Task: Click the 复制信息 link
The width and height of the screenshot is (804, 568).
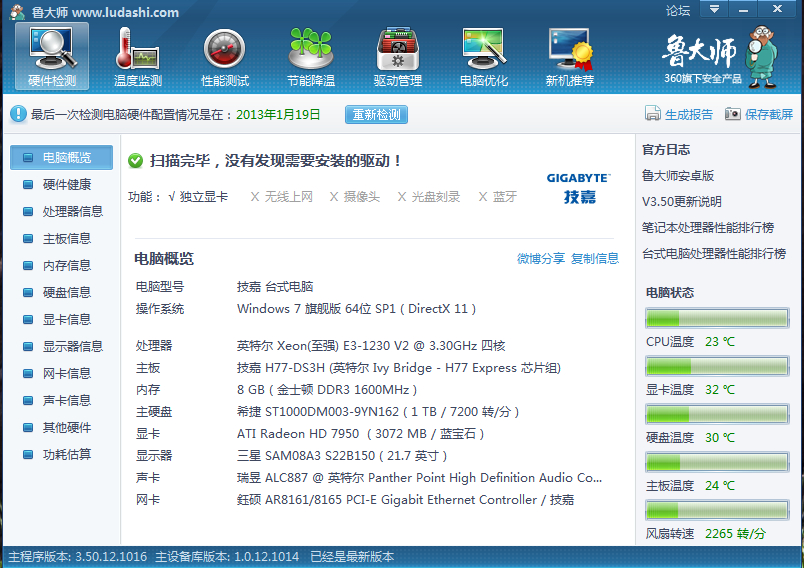Action: (x=595, y=258)
